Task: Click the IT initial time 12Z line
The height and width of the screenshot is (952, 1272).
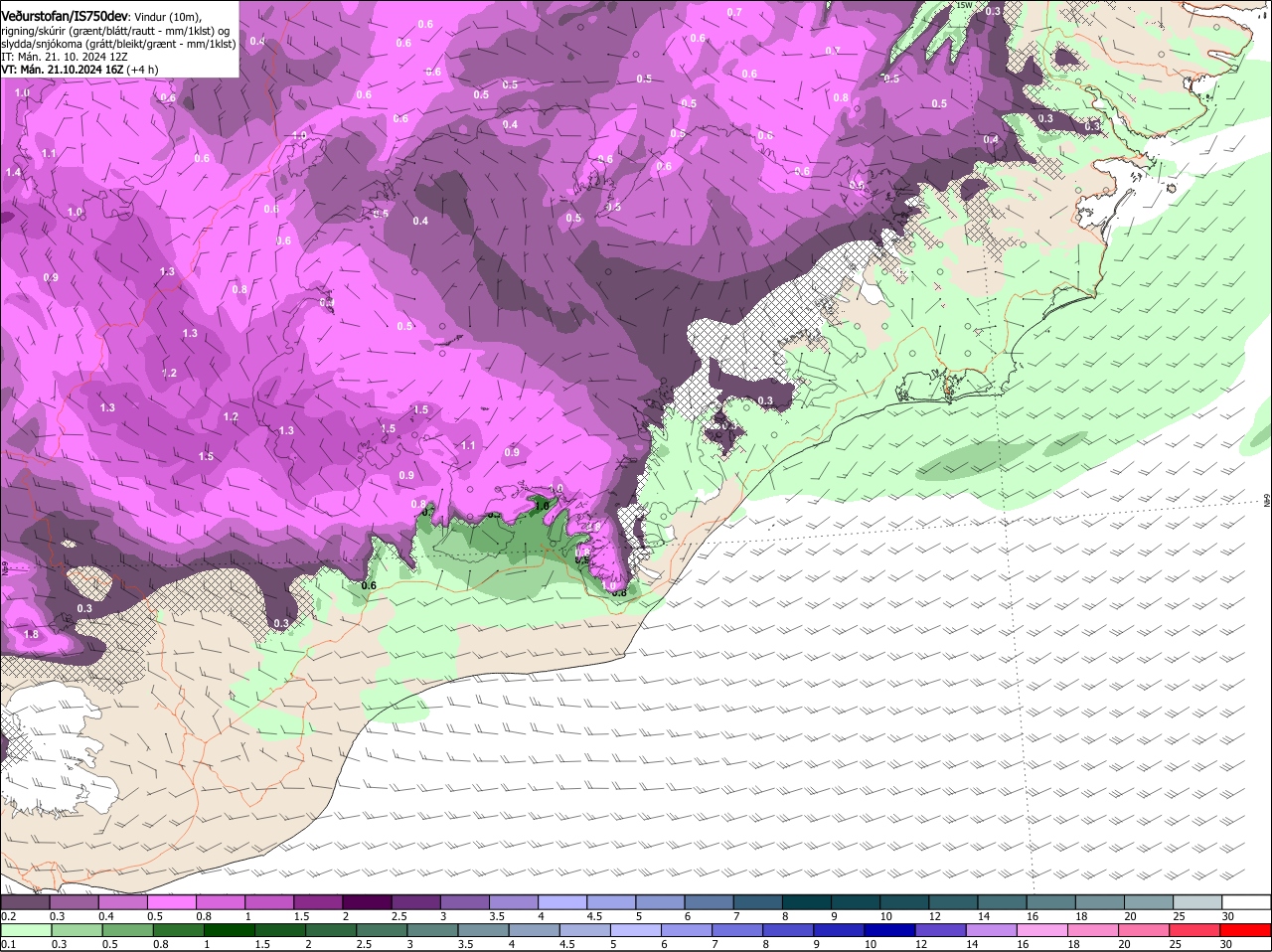Action: [x=65, y=57]
